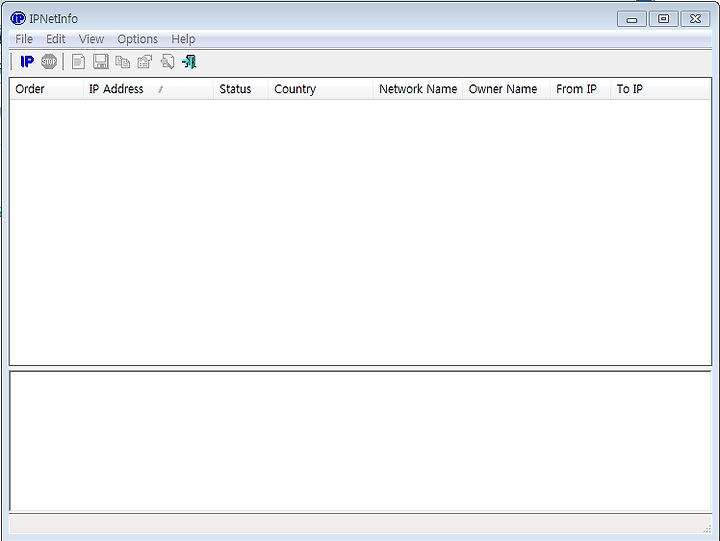Click the IPNetInfo title bar app icon
The height and width of the screenshot is (541, 720).
(18, 18)
